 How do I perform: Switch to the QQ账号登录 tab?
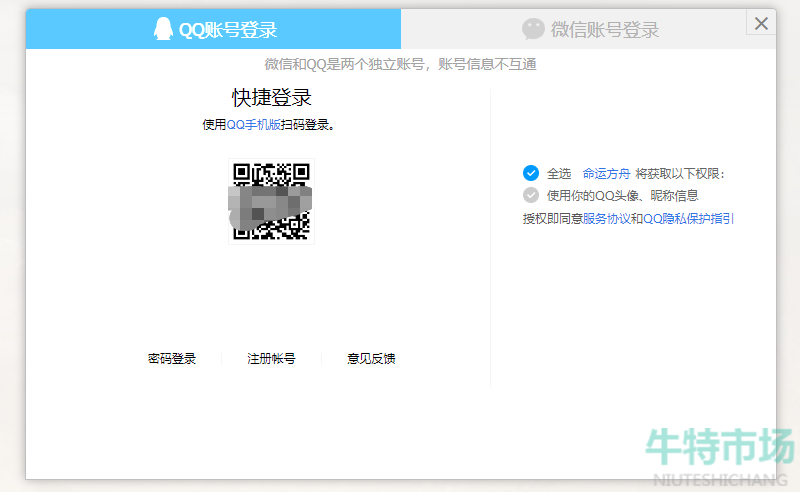click(227, 30)
